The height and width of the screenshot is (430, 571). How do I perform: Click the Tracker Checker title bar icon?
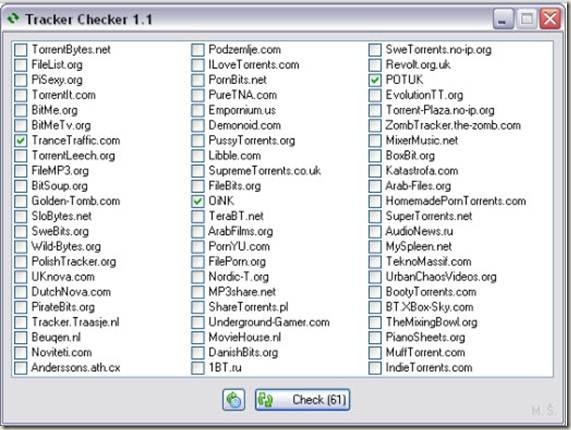click(13, 19)
